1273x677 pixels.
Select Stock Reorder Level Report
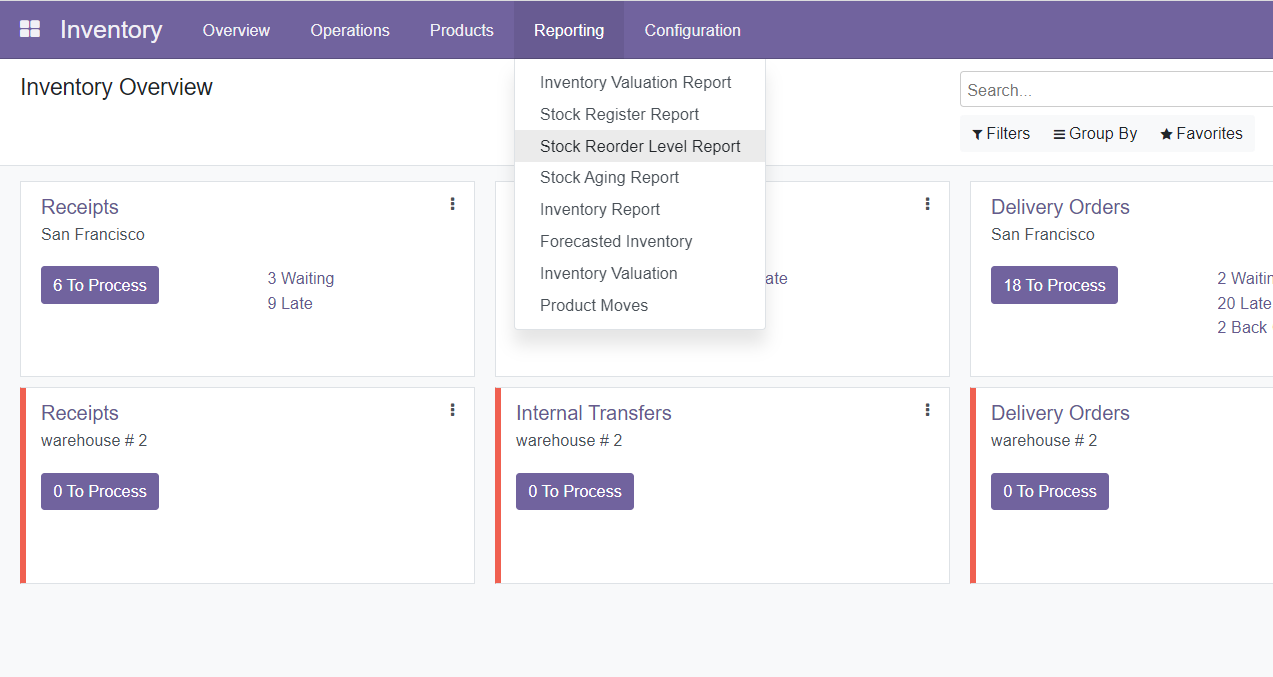[640, 145]
